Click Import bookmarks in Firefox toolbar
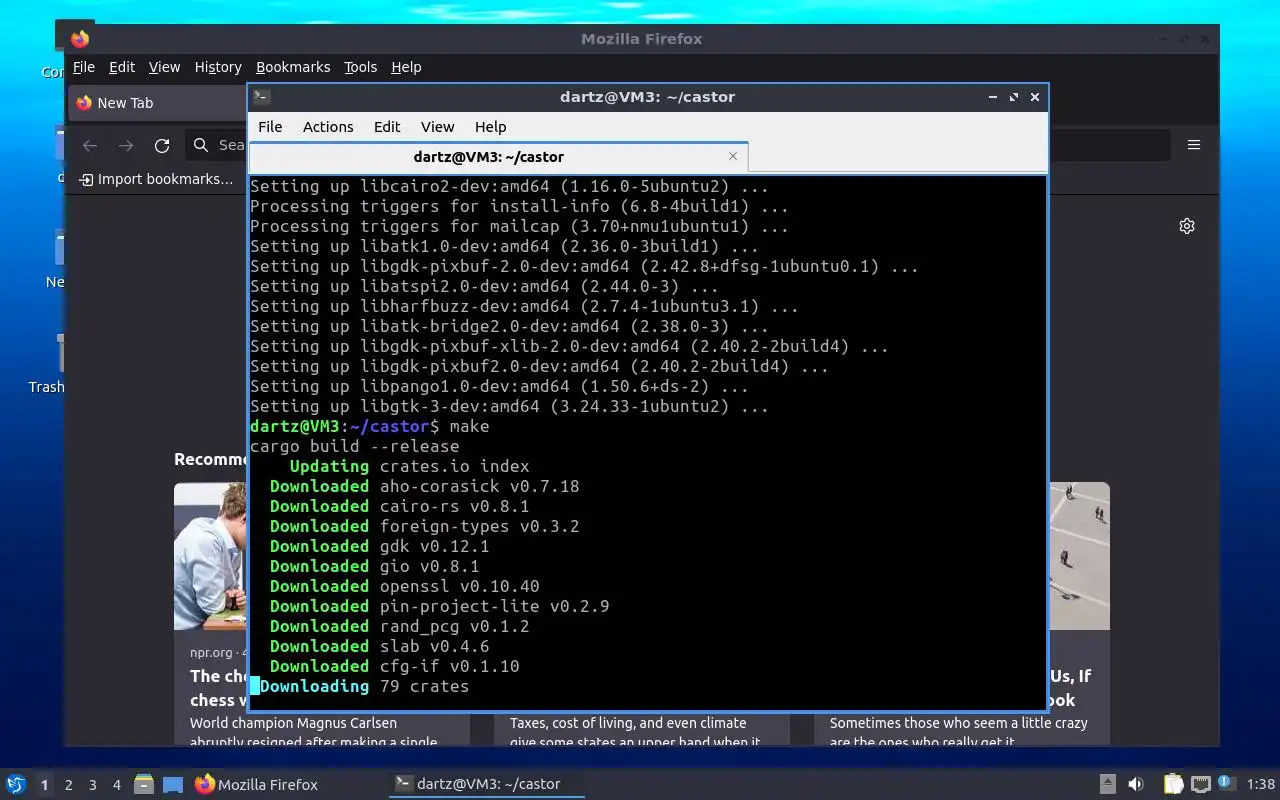The image size is (1280, 800). pos(156,179)
